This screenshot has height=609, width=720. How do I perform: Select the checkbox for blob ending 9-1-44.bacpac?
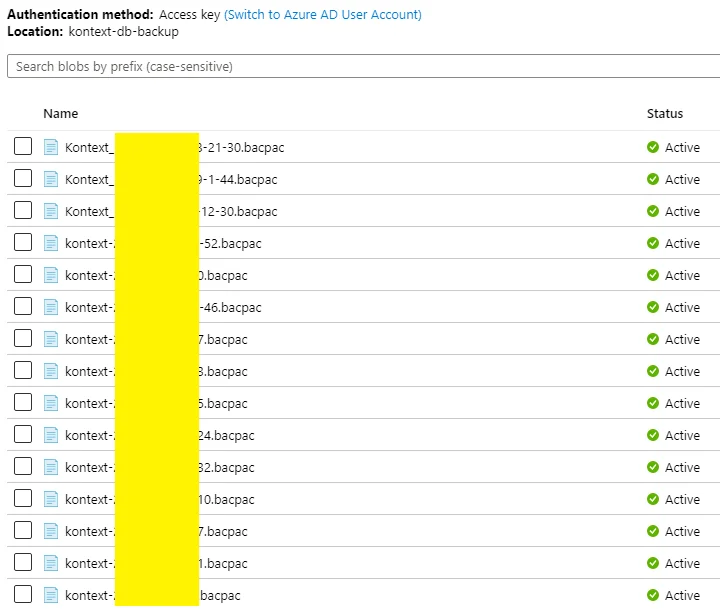(23, 179)
